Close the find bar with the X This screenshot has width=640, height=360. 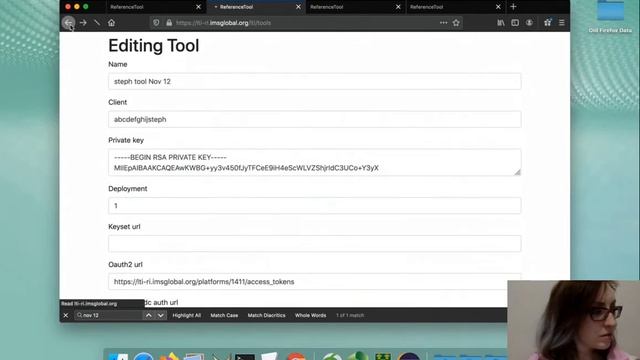(66, 315)
